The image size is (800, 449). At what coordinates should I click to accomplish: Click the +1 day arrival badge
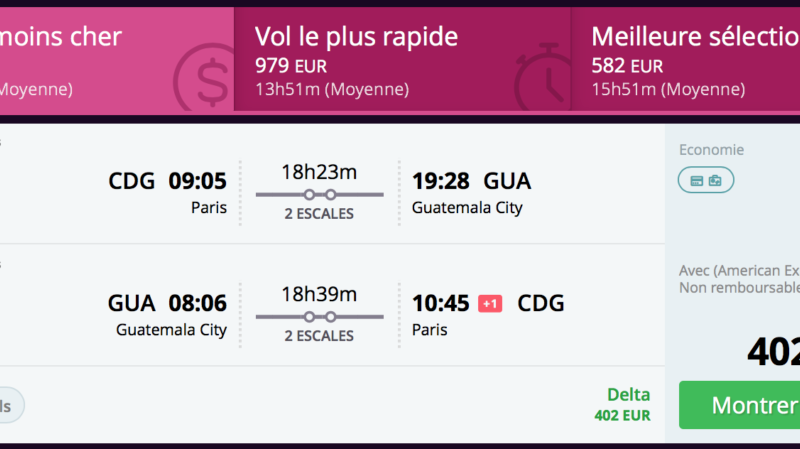[490, 304]
